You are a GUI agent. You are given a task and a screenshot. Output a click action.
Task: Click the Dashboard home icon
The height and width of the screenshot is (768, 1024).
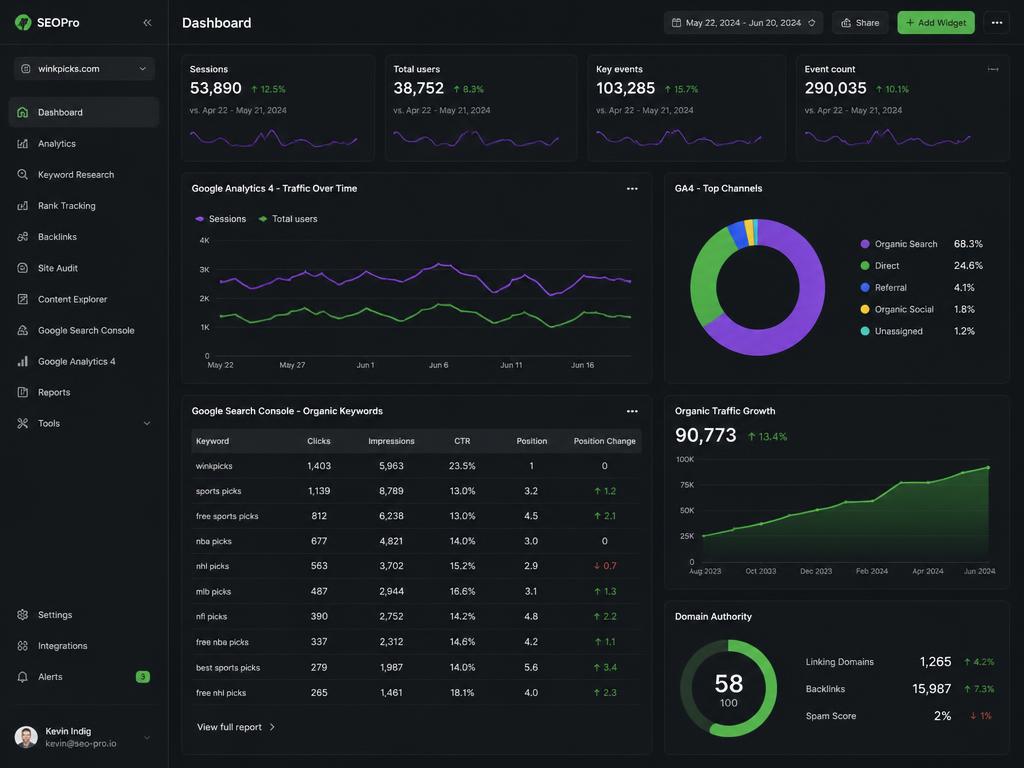tap(23, 112)
